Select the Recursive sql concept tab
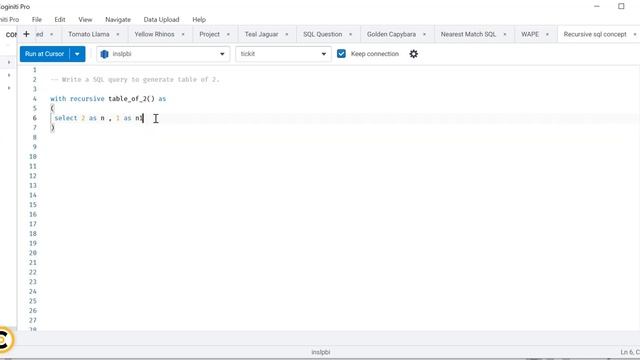This screenshot has width=640, height=360. pos(595,34)
